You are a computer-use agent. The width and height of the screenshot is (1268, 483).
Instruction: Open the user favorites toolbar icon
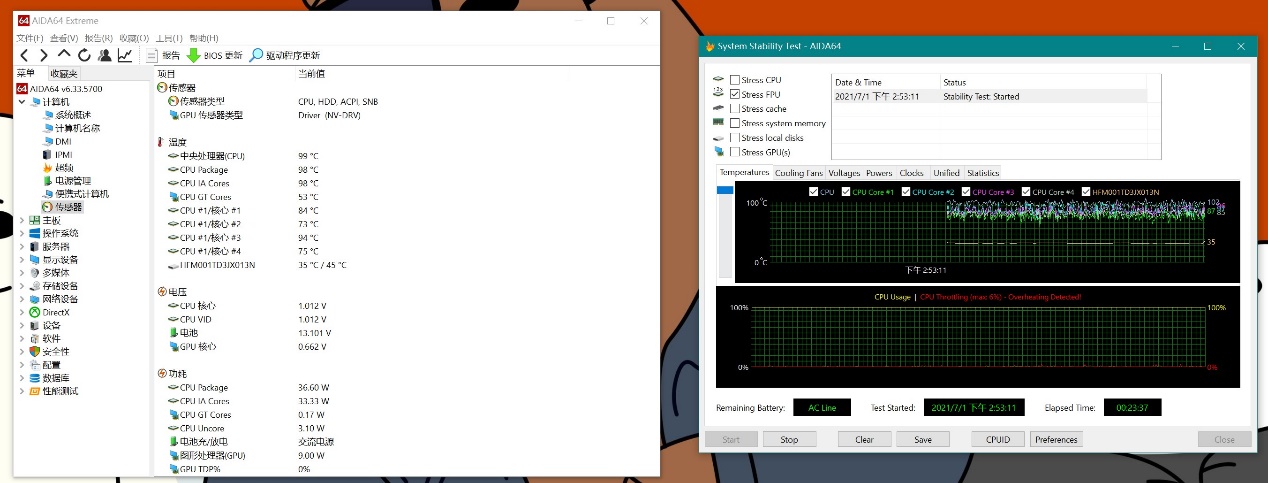click(104, 55)
